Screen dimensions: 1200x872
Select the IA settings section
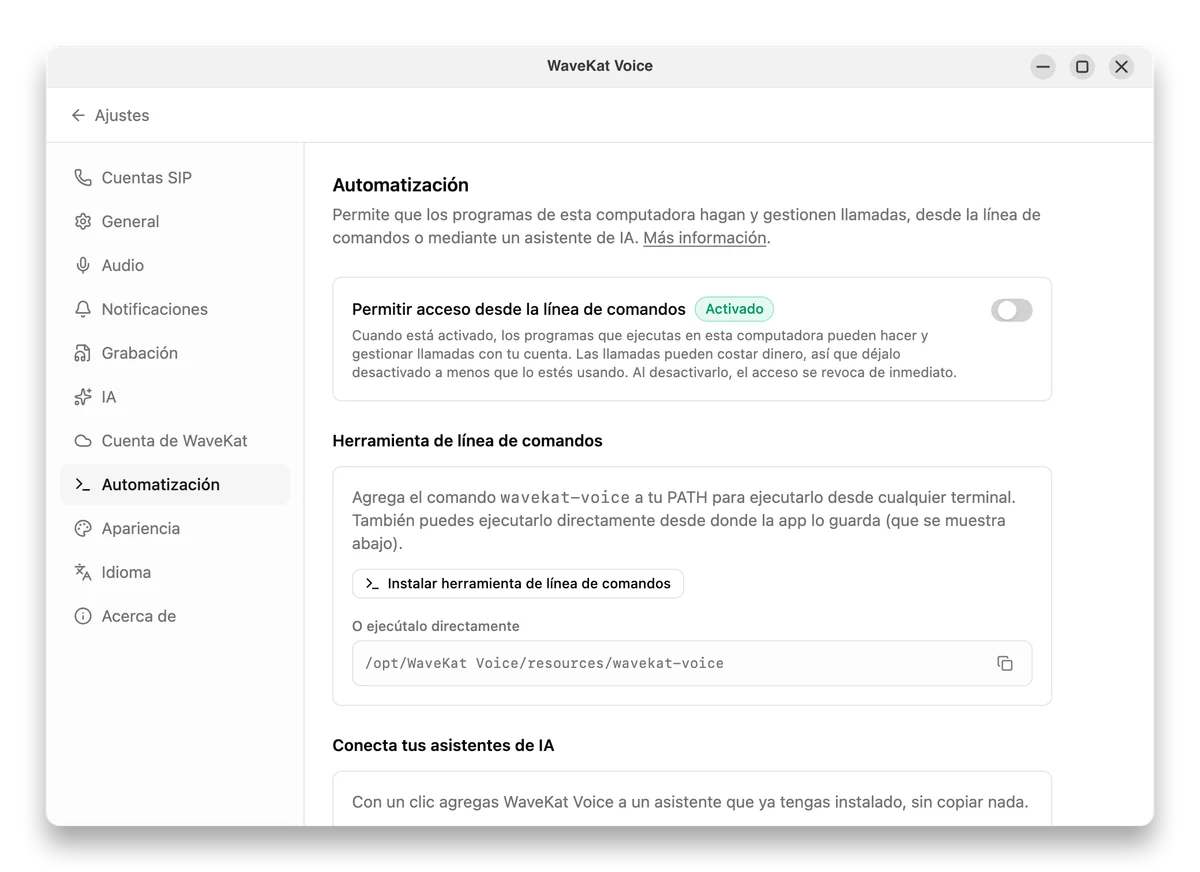[175, 398]
